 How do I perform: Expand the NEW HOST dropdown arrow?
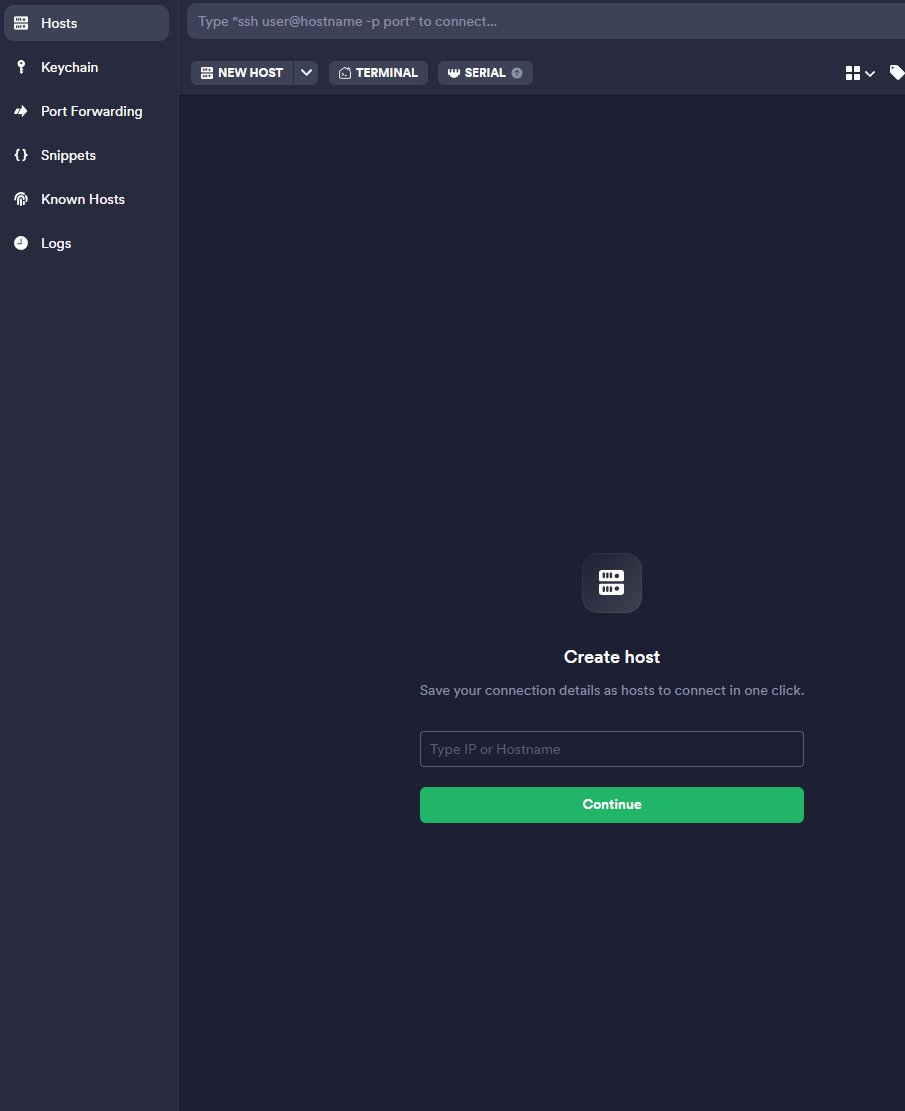pos(306,73)
